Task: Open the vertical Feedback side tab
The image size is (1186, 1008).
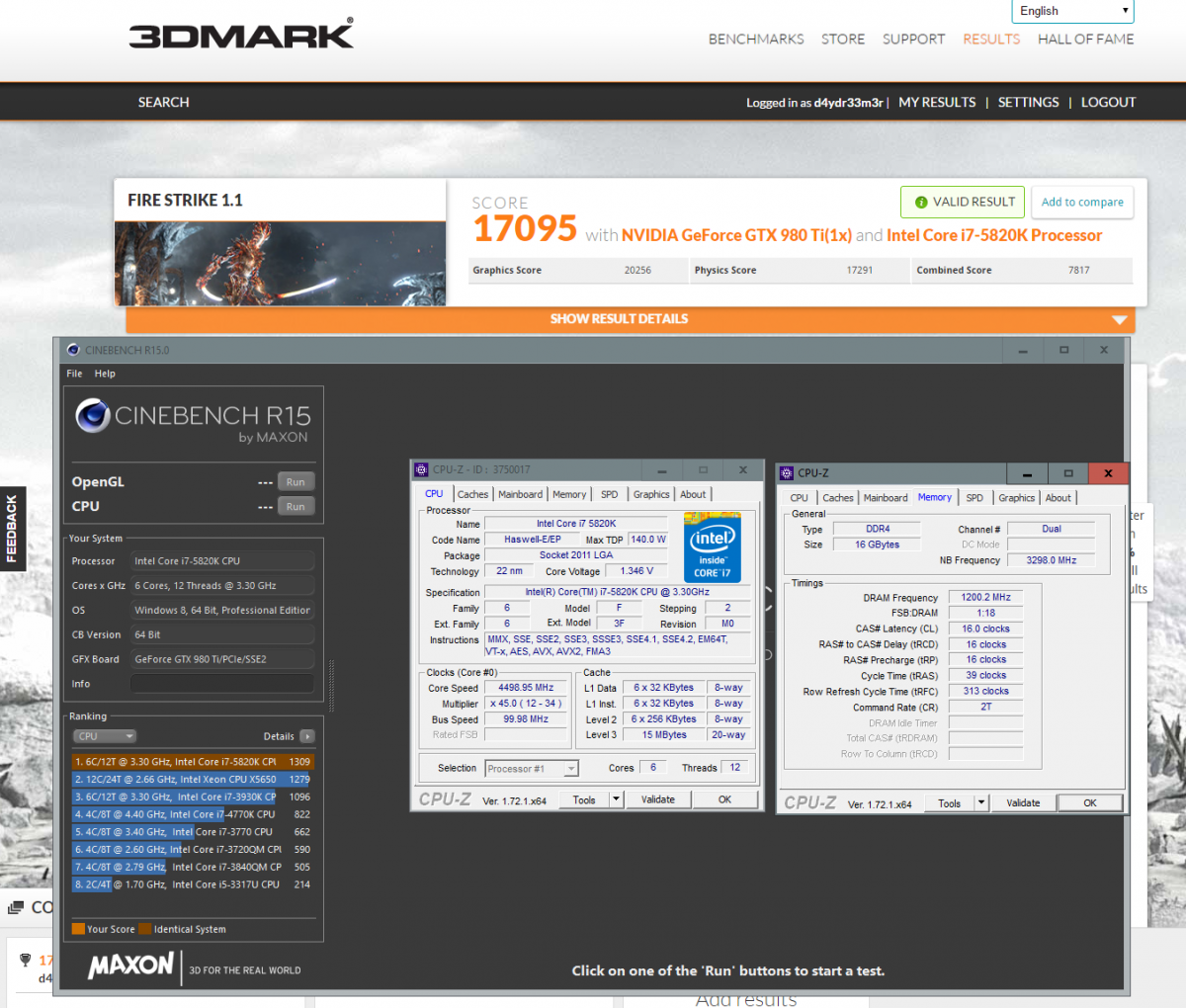Action: click(x=12, y=529)
